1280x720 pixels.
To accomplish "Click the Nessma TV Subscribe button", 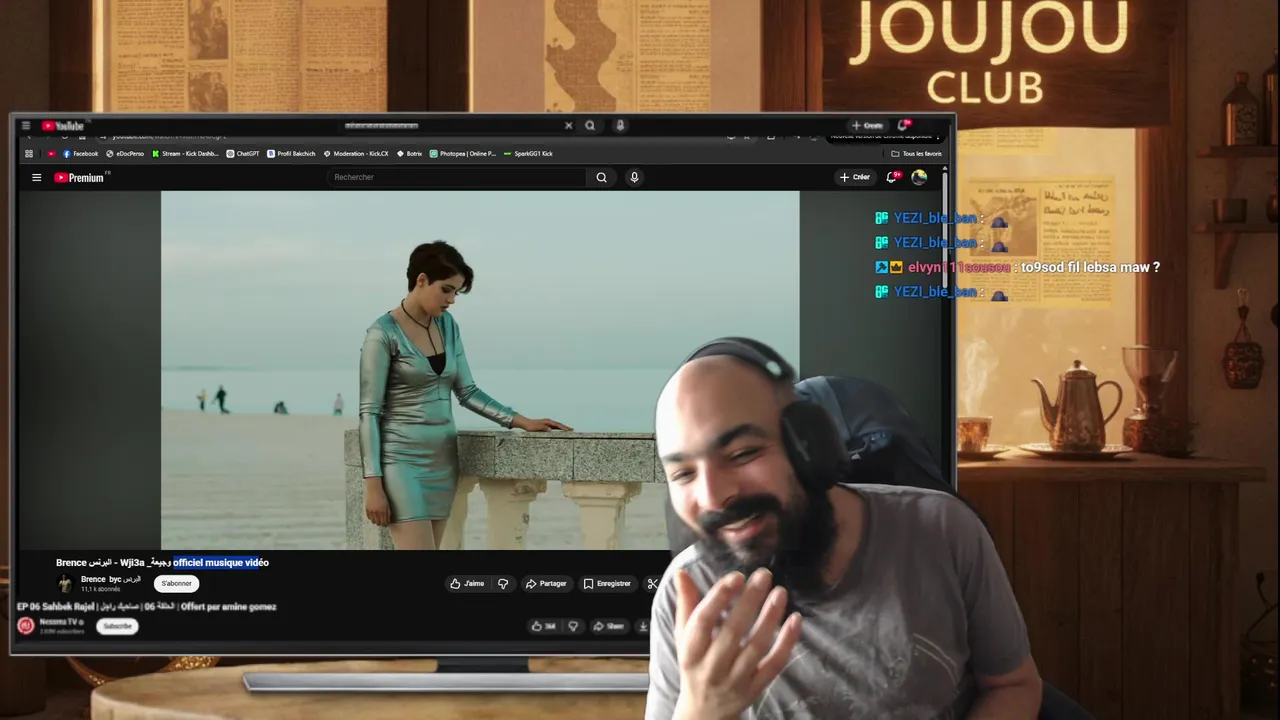I will pos(117,626).
